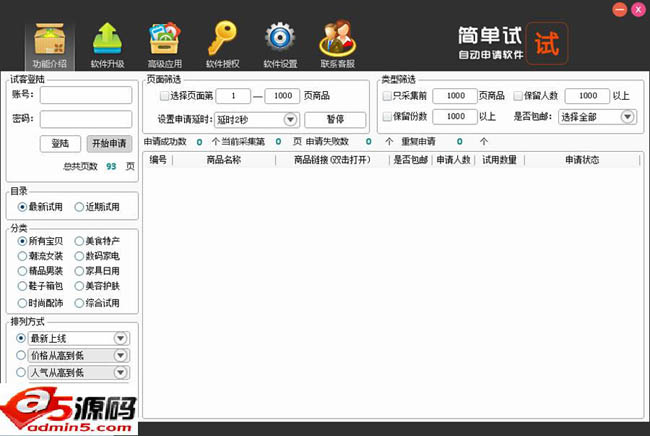Open the 选择全部 是否包邮 dropdown

[628, 116]
